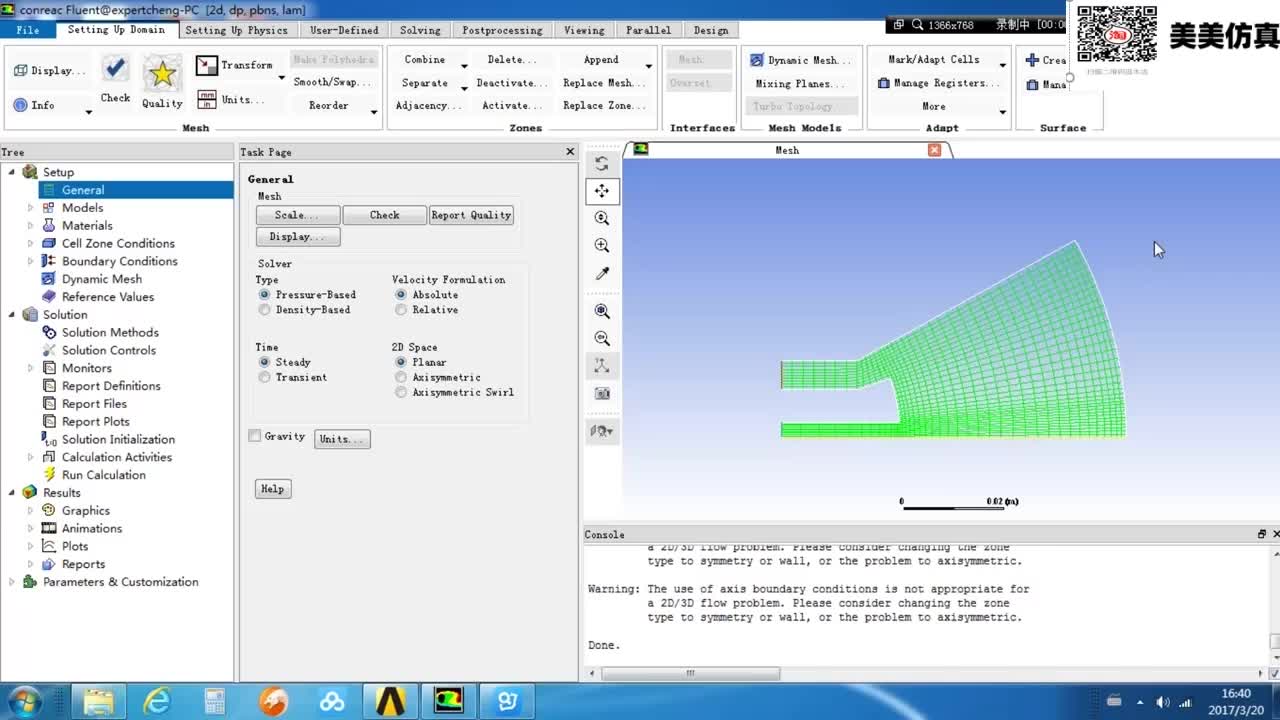Open the Solving ribbon tab

click(420, 30)
